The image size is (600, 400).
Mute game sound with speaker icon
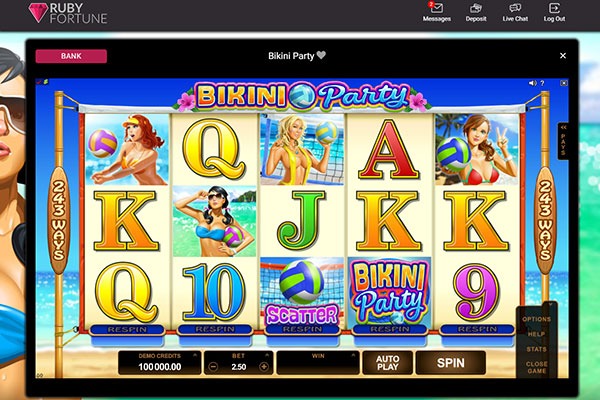click(x=532, y=83)
